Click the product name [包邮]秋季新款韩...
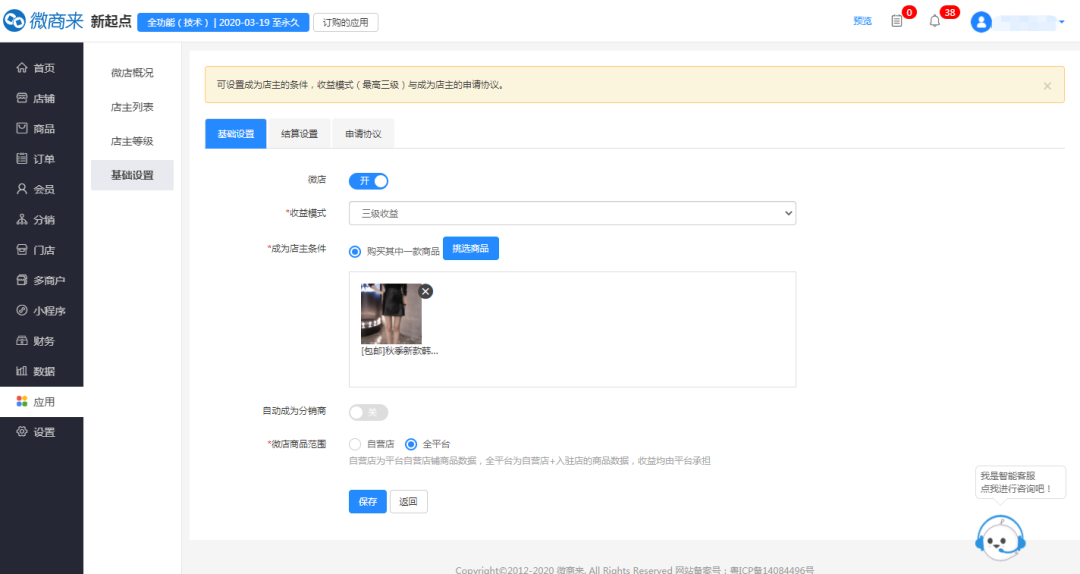 (x=399, y=351)
